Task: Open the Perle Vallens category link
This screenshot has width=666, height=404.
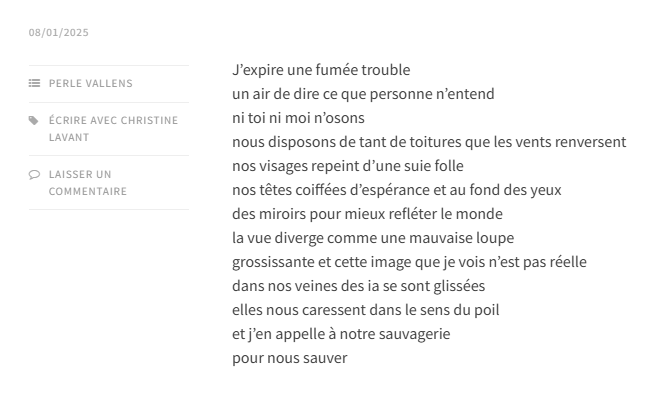Action: click(91, 84)
